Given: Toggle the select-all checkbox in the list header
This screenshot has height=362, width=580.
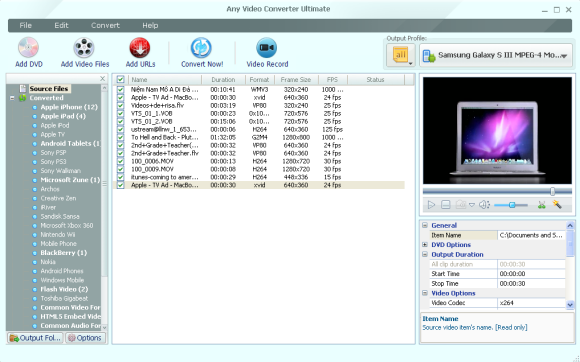Looking at the screenshot, I should pos(120,79).
